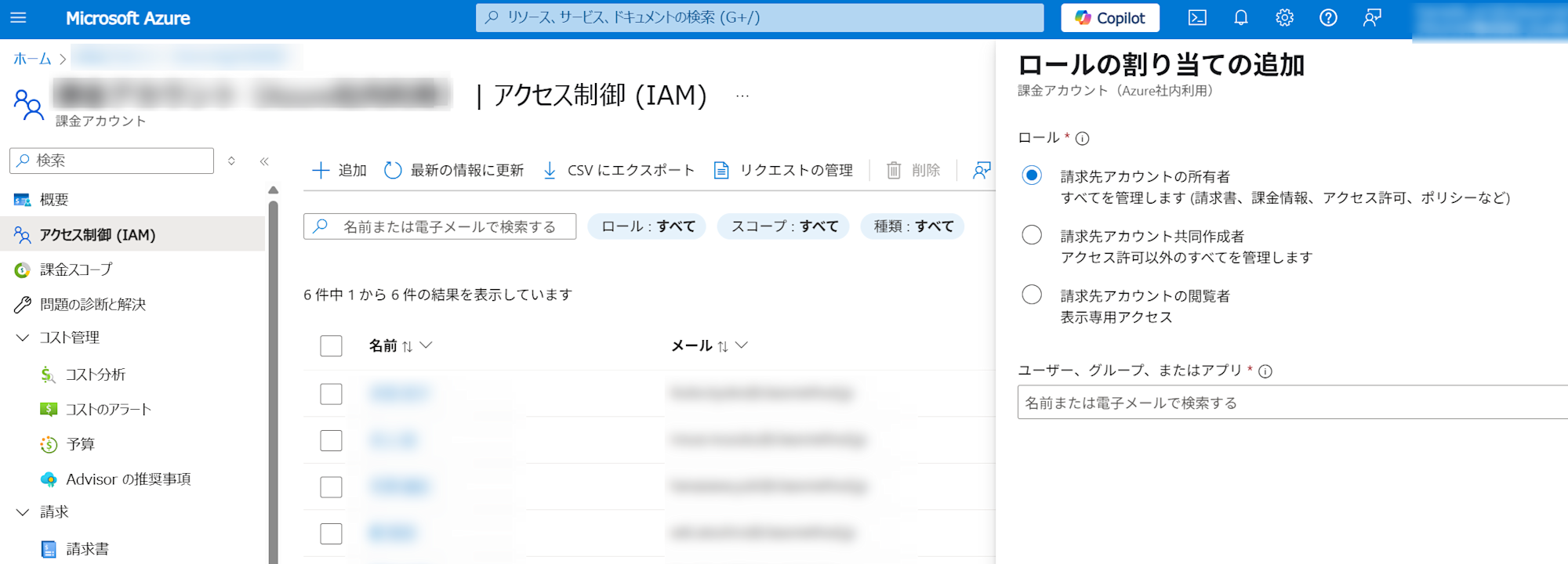Click the 概要 overview icon
The width and height of the screenshot is (1568, 564).
coord(23,200)
